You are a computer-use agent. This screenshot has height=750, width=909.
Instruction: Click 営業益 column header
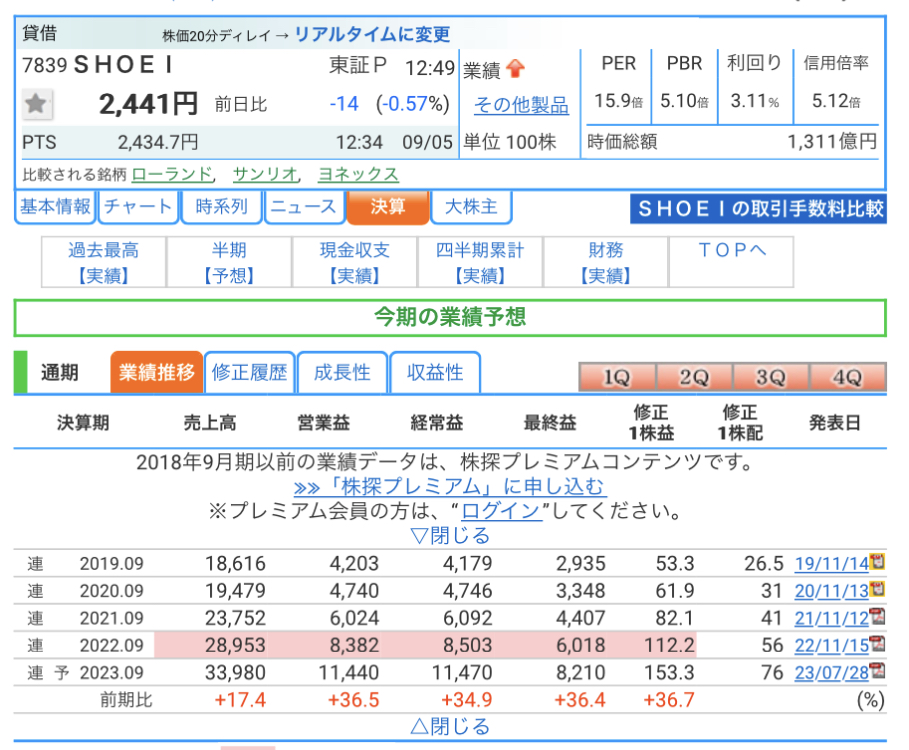[x=323, y=423]
